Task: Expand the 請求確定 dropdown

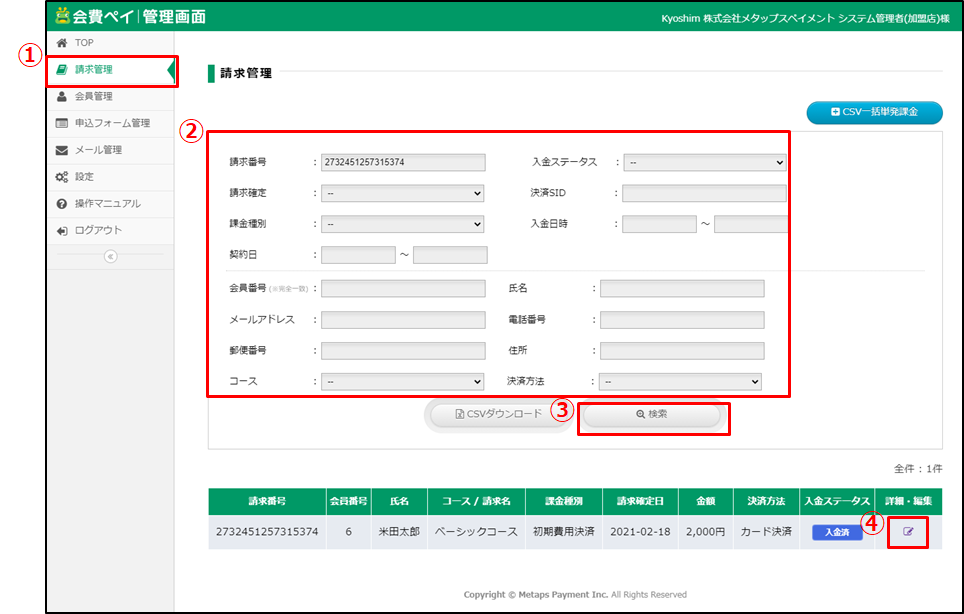Action: (x=402, y=193)
